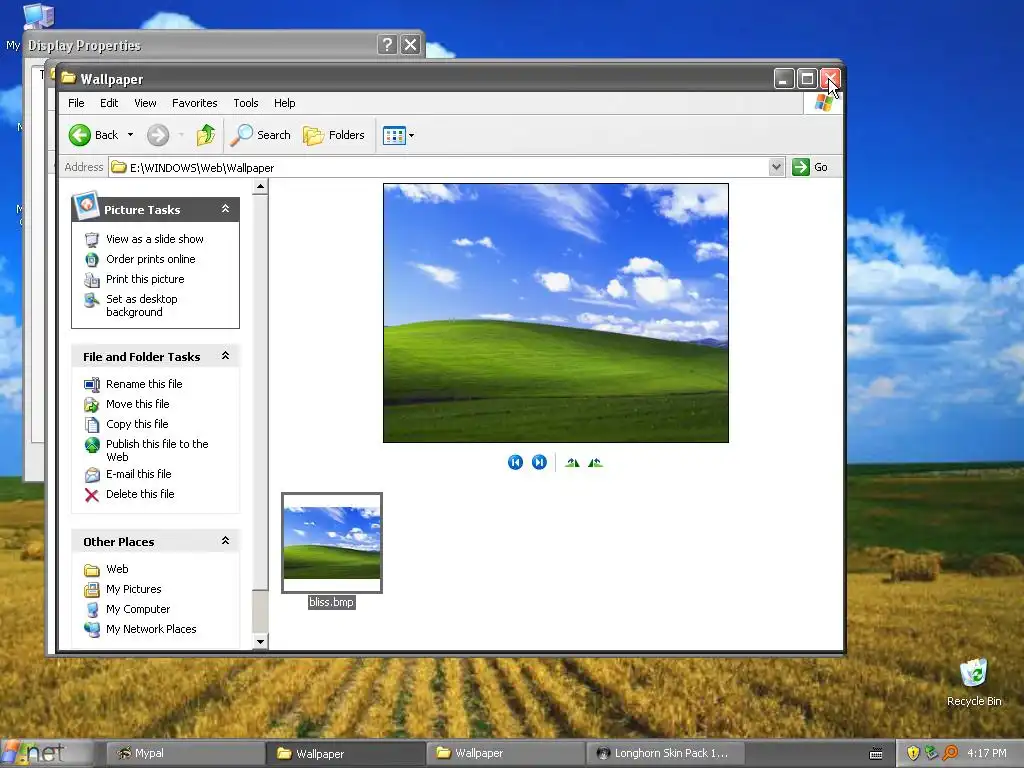The width and height of the screenshot is (1024, 768).
Task: Collapse the Other Places panel
Action: [225, 541]
